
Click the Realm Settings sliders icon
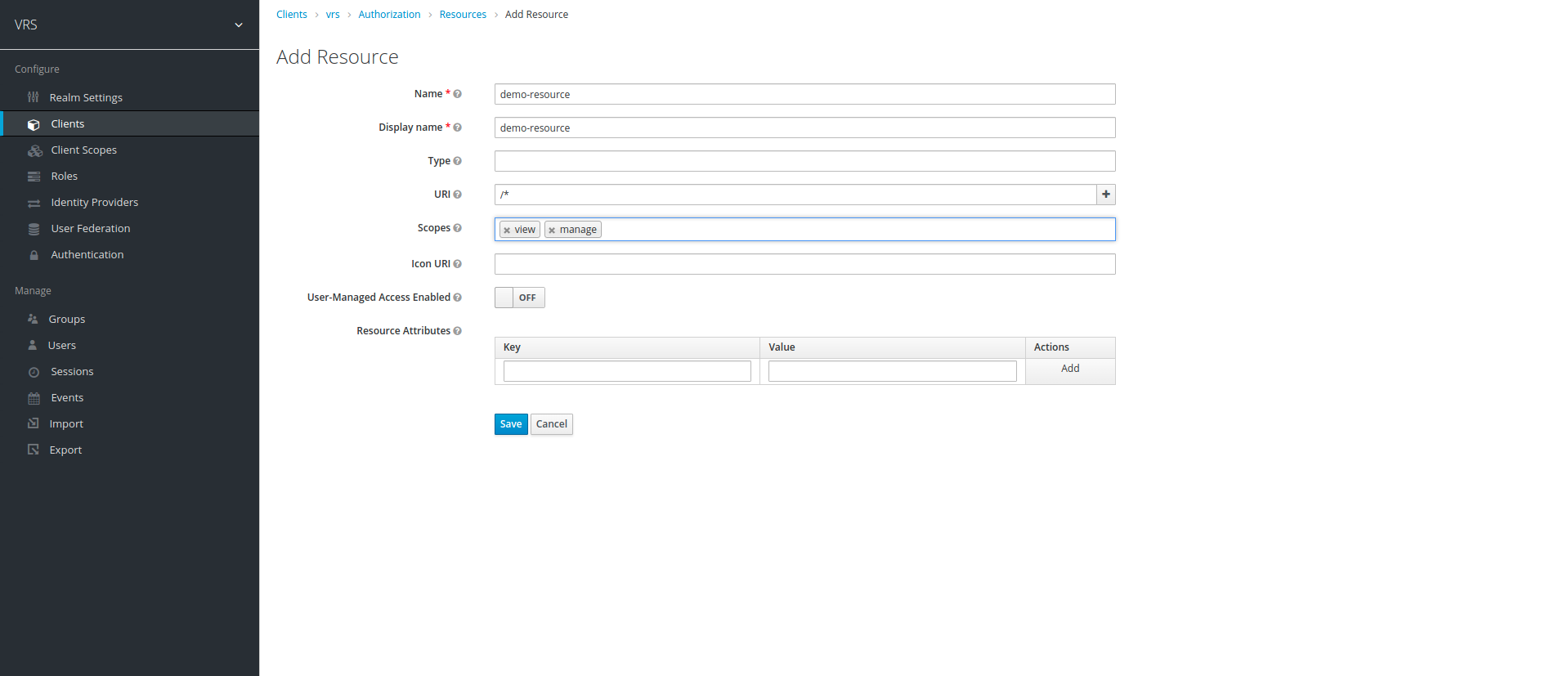coord(34,97)
